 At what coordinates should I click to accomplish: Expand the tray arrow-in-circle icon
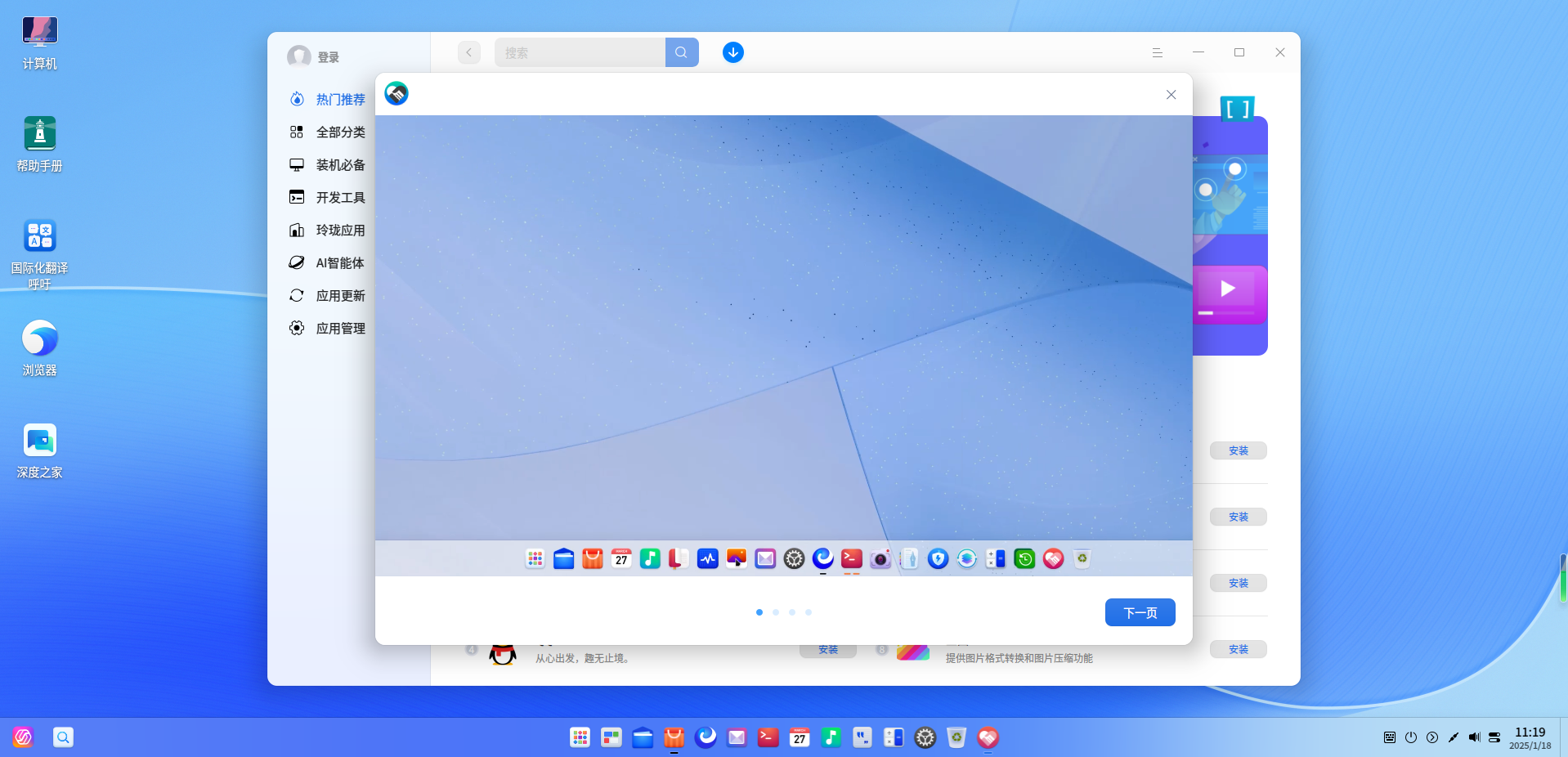1432,737
